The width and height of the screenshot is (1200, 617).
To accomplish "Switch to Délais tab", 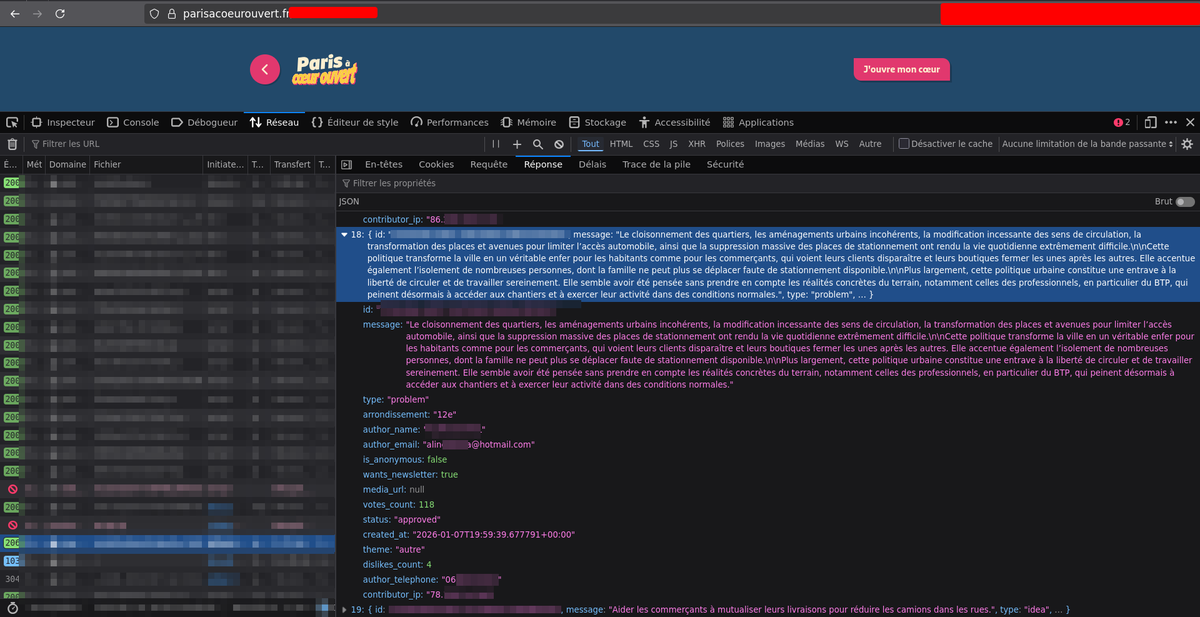I will (x=592, y=164).
